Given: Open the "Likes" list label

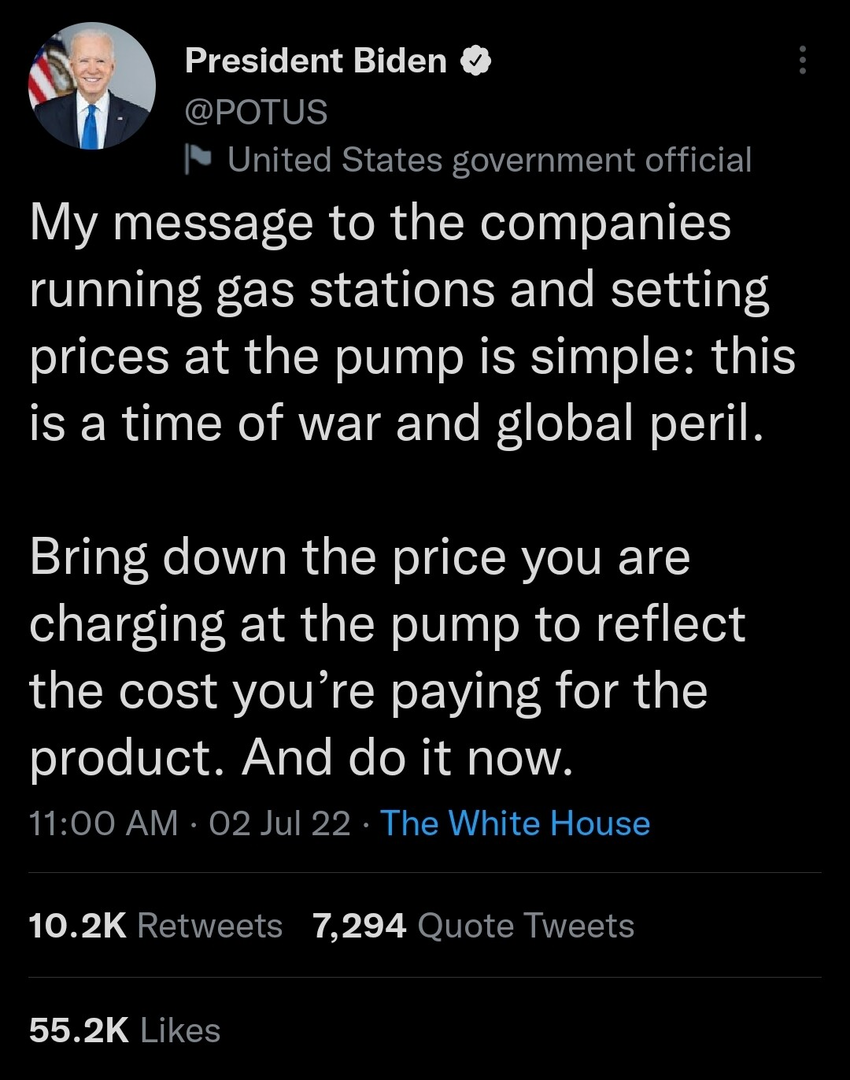Looking at the screenshot, I should click(180, 1030).
